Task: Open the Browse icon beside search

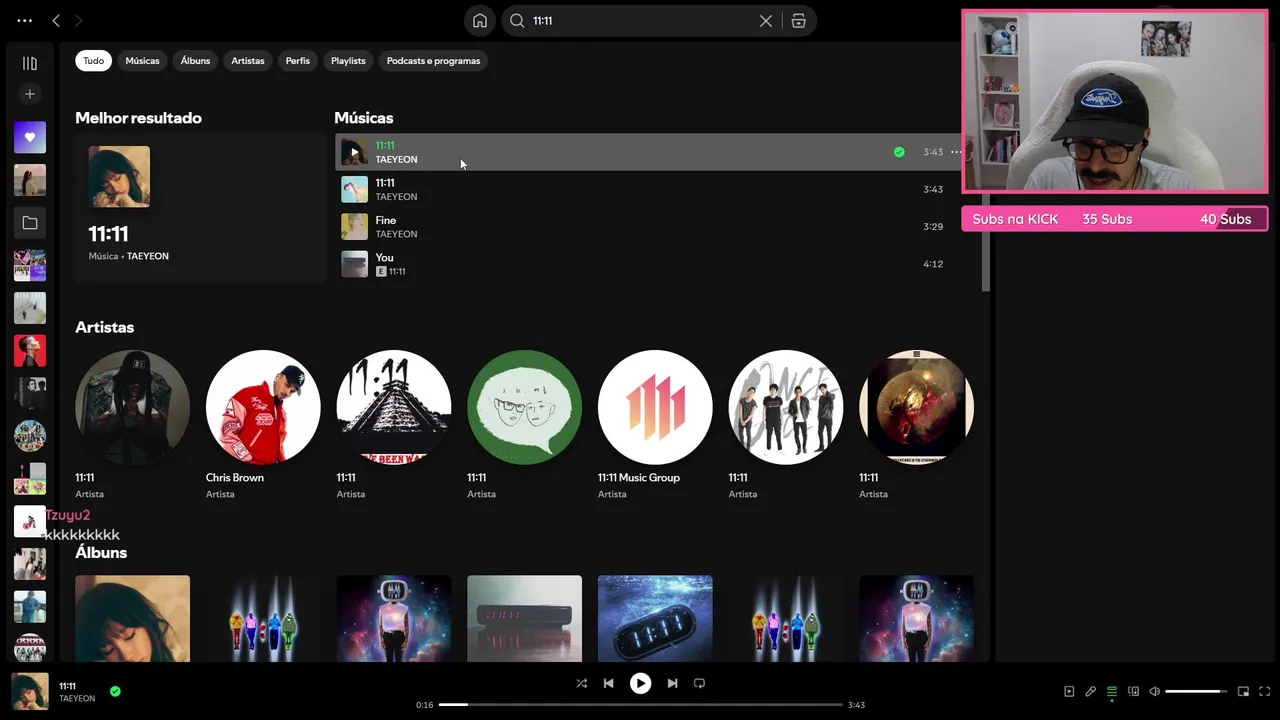Action: coord(798,20)
